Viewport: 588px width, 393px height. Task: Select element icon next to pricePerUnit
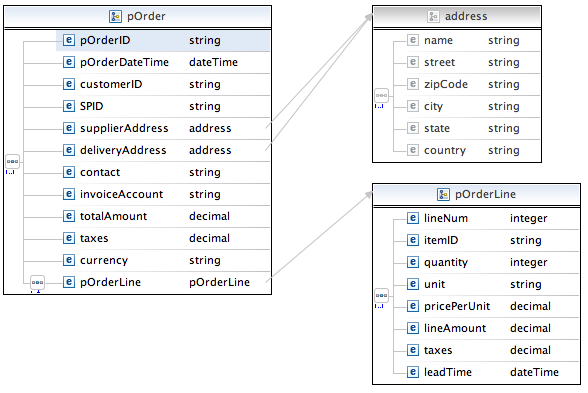[412, 306]
